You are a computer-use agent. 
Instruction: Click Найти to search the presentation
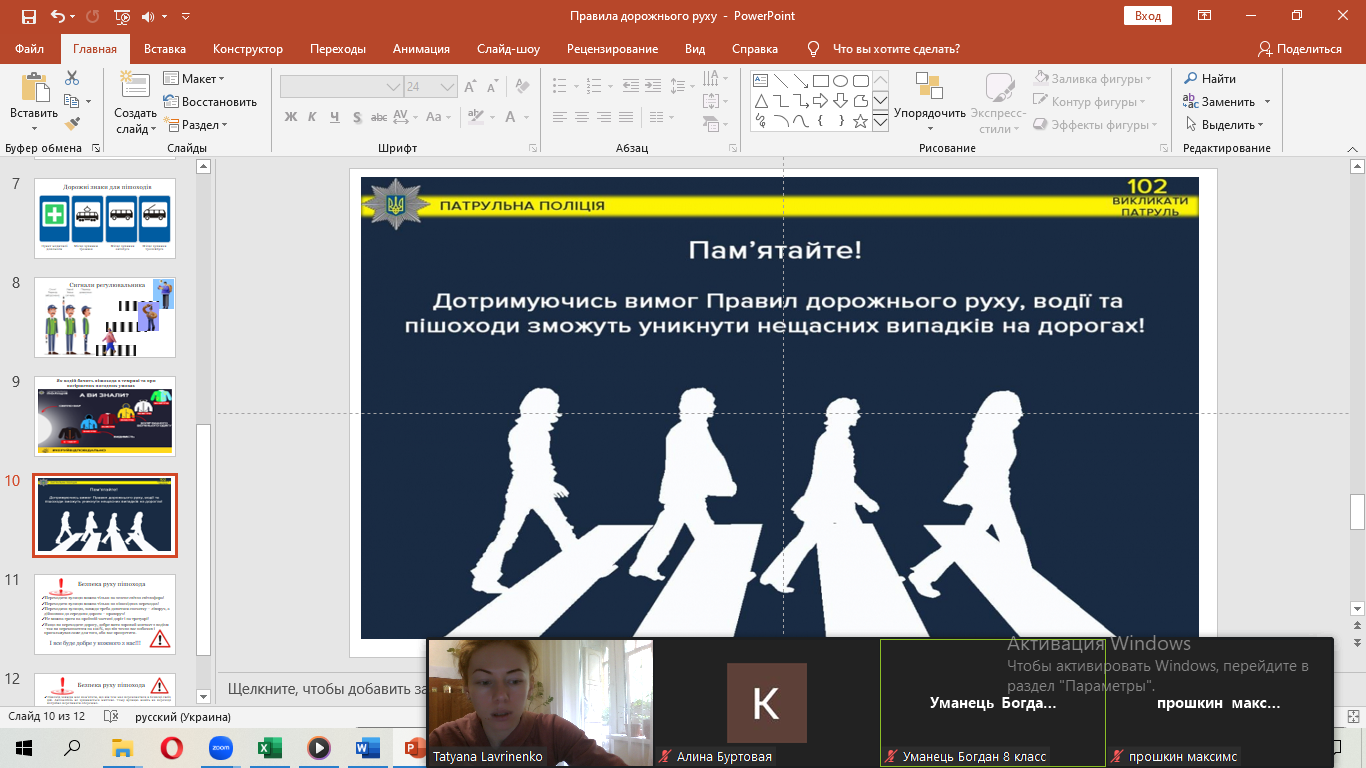tap(1210, 78)
